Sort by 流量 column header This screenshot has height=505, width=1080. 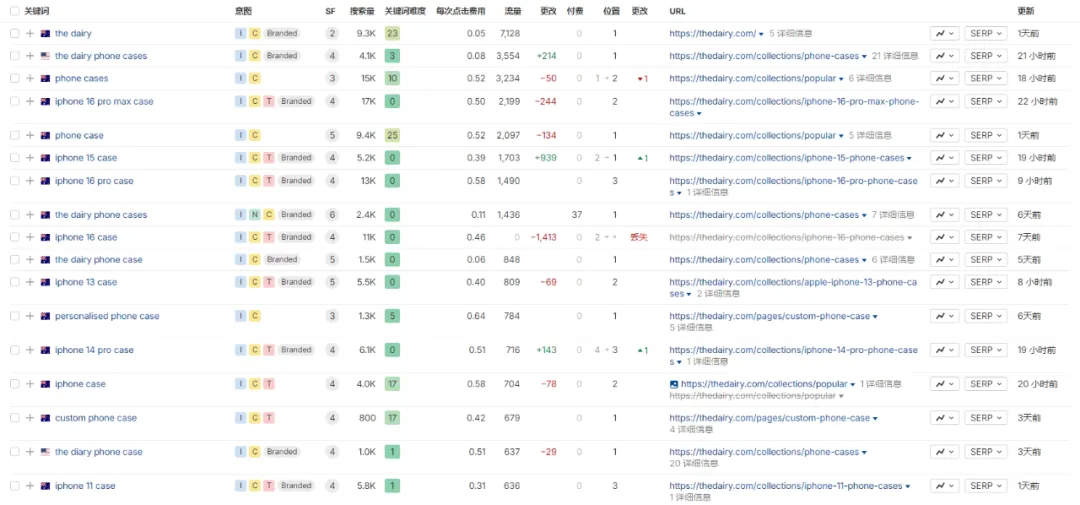[512, 12]
